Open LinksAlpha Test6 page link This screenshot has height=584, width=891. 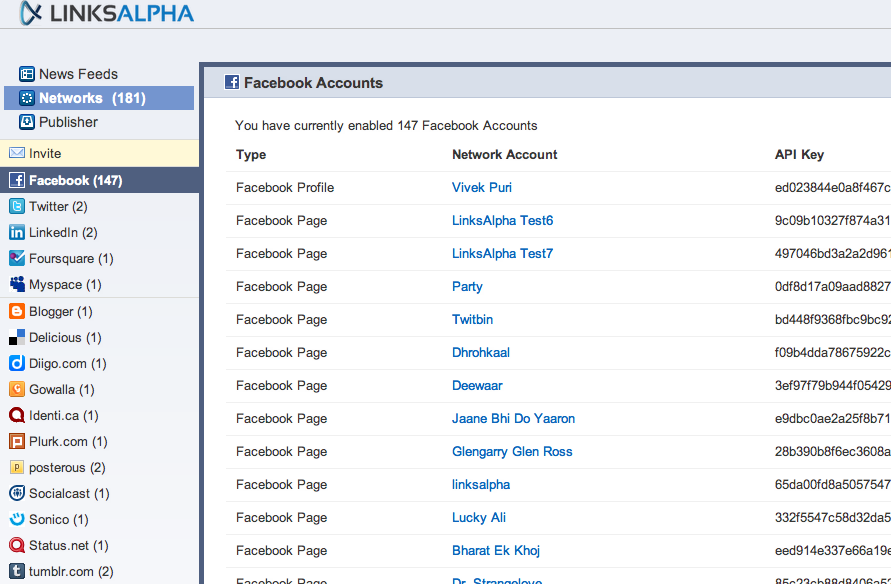click(x=502, y=220)
